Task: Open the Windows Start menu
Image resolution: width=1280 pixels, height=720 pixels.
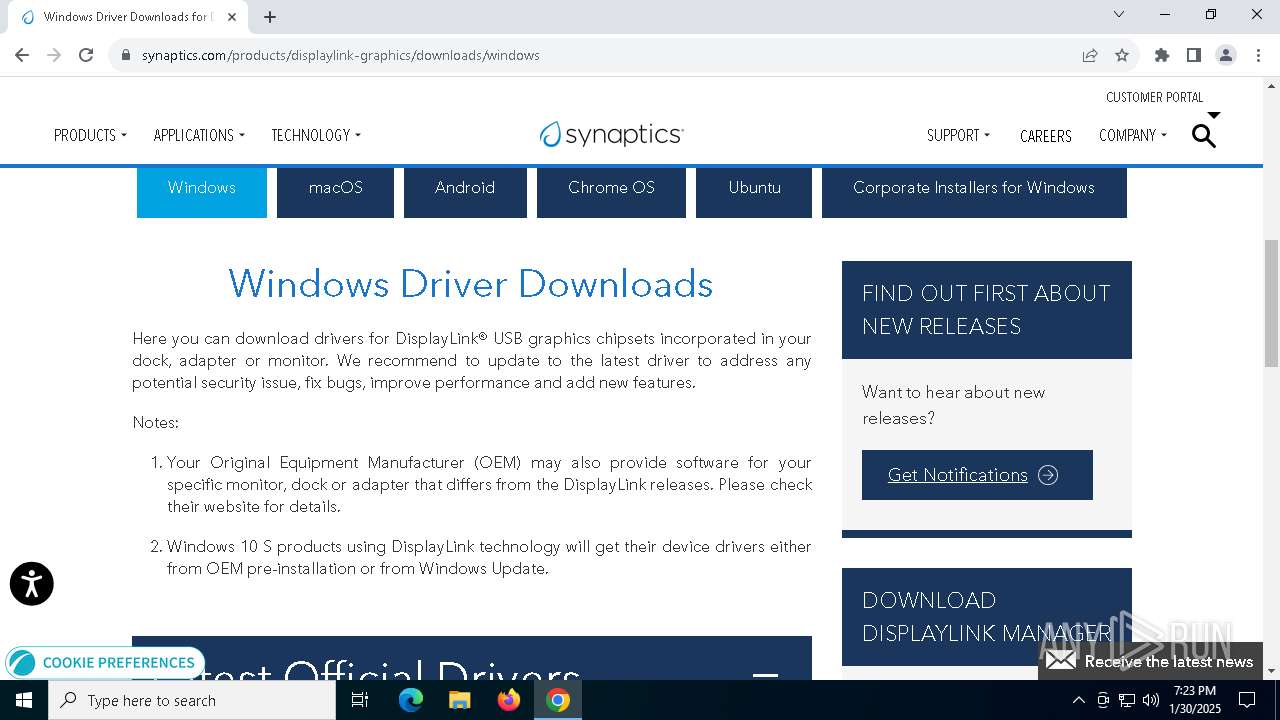Action: click(24, 700)
